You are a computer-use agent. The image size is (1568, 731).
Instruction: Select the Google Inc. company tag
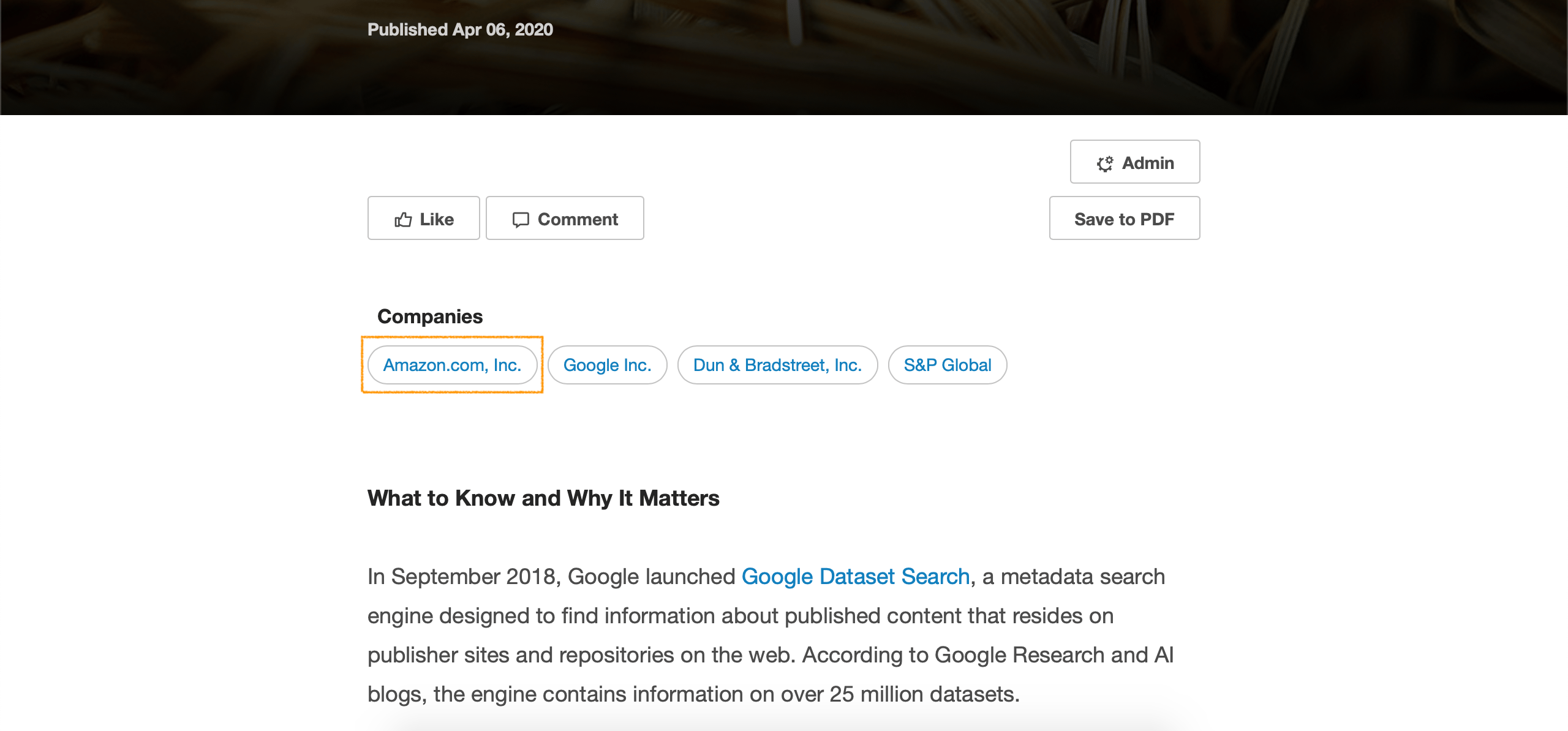[x=607, y=365]
